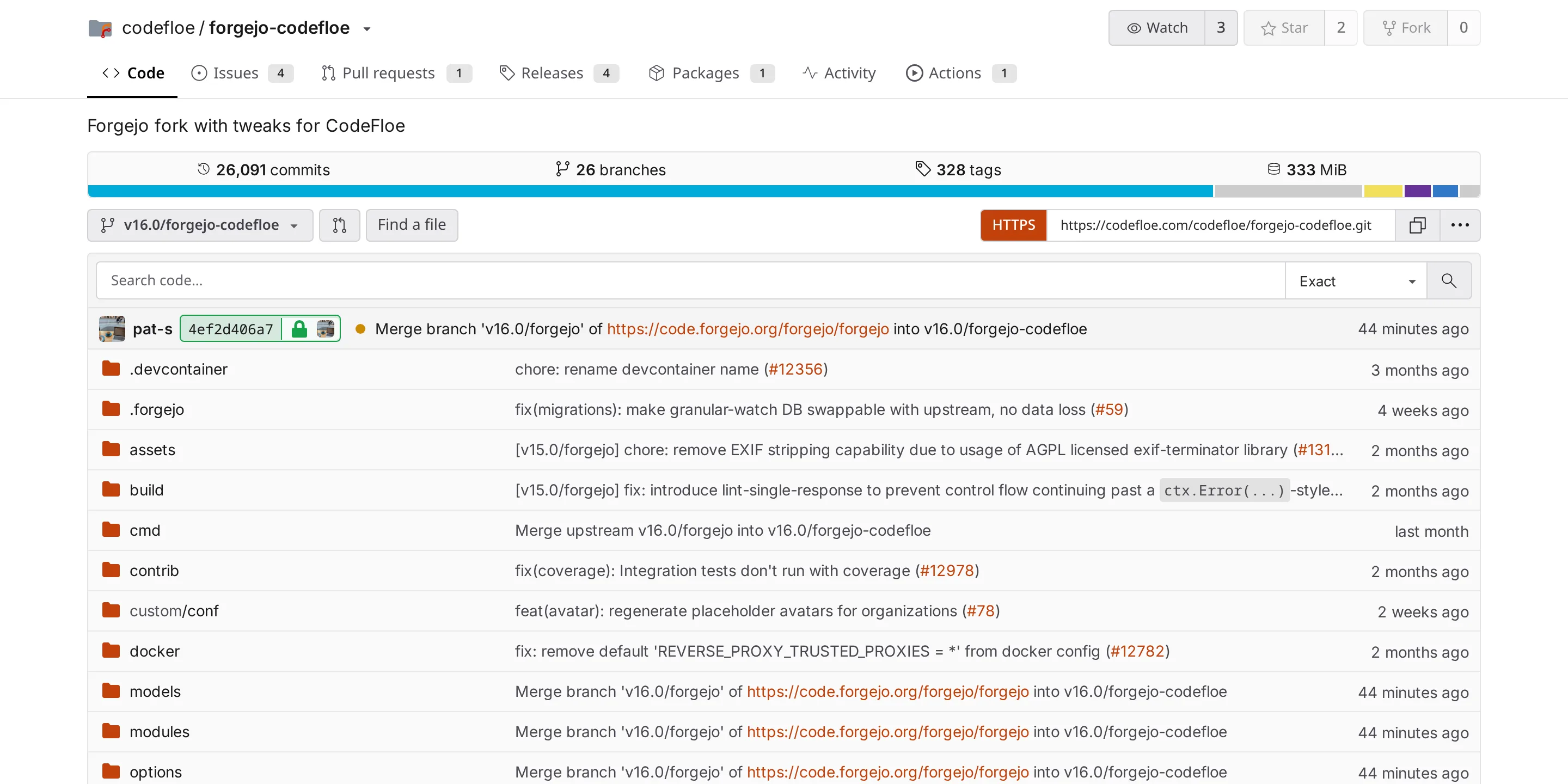The image size is (1568, 784).
Task: Click the search magnifier button
Action: (1449, 280)
